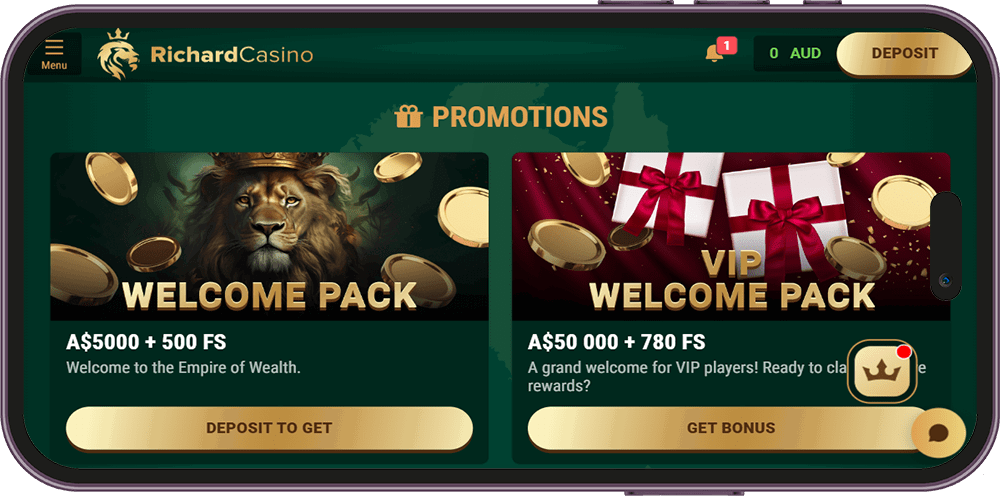Open the live chat bubble icon
The height and width of the screenshot is (496, 1000).
point(938,433)
